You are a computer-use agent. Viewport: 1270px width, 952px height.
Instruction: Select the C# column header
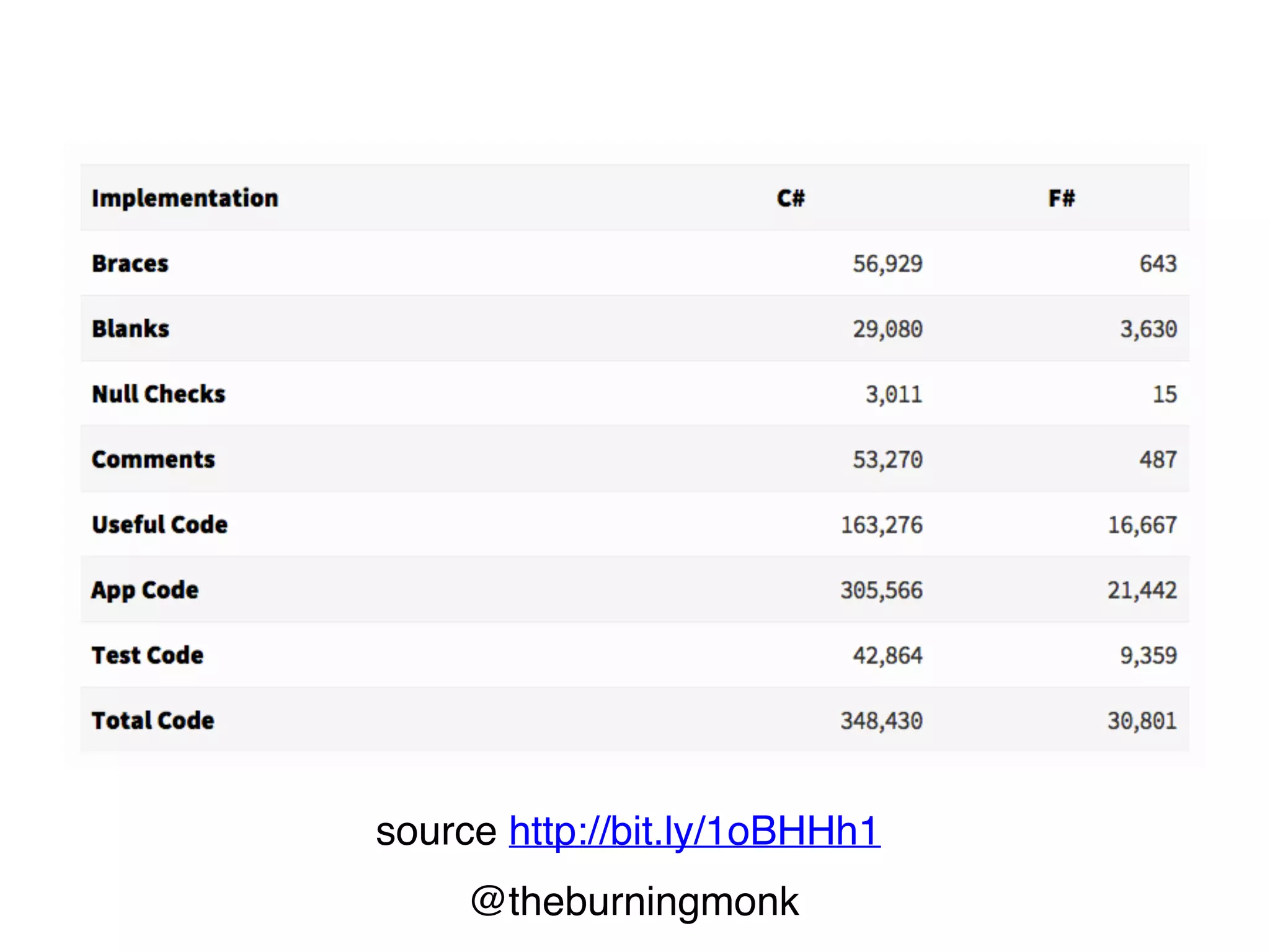pyautogui.click(x=791, y=198)
